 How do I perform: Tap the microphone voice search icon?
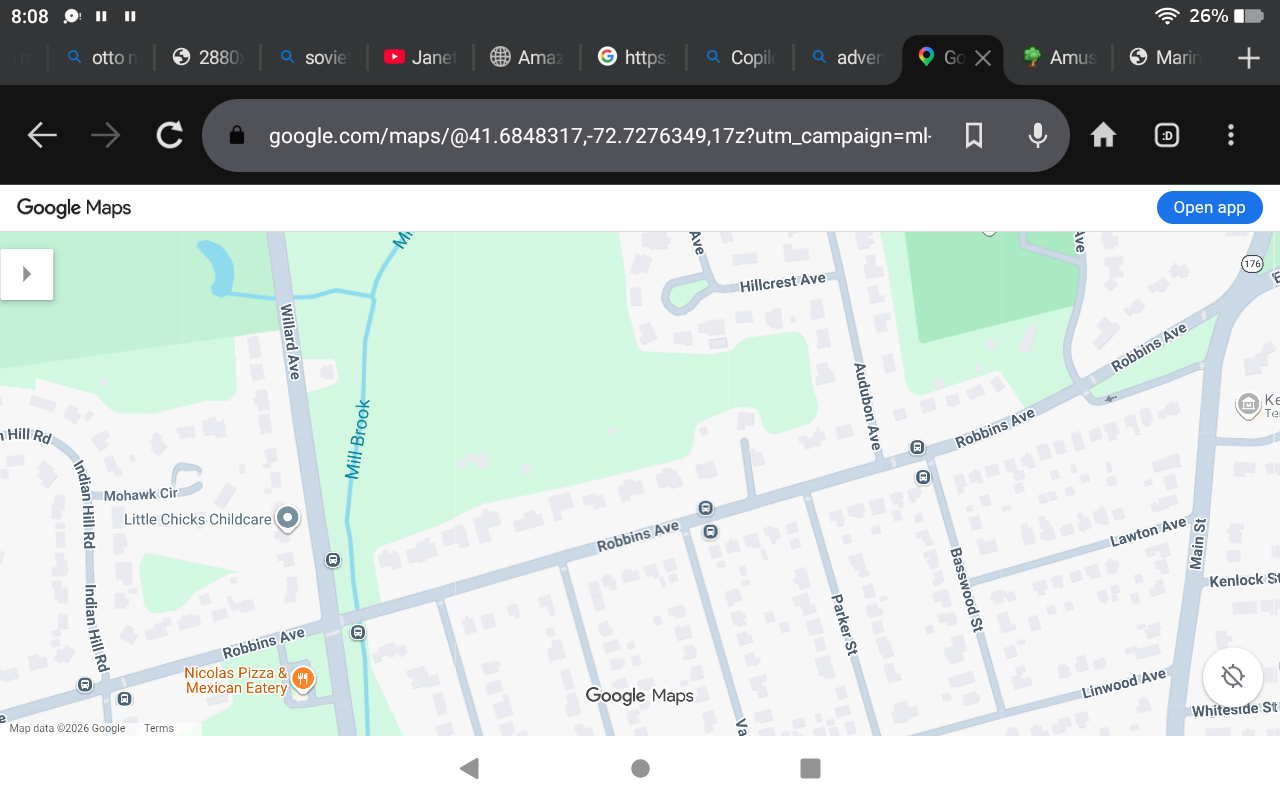click(1038, 135)
